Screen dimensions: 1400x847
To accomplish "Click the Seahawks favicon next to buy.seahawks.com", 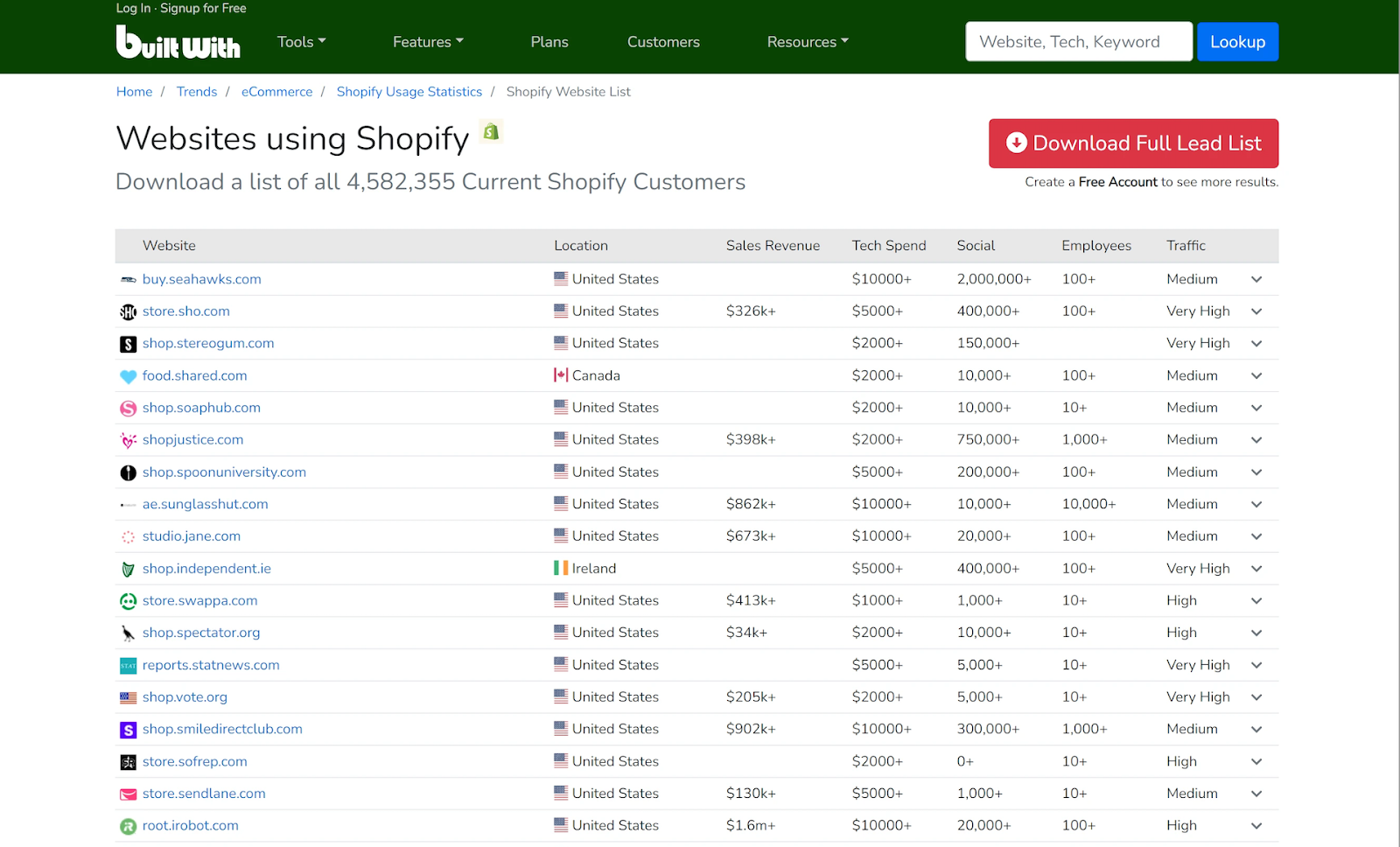I will pos(128,279).
